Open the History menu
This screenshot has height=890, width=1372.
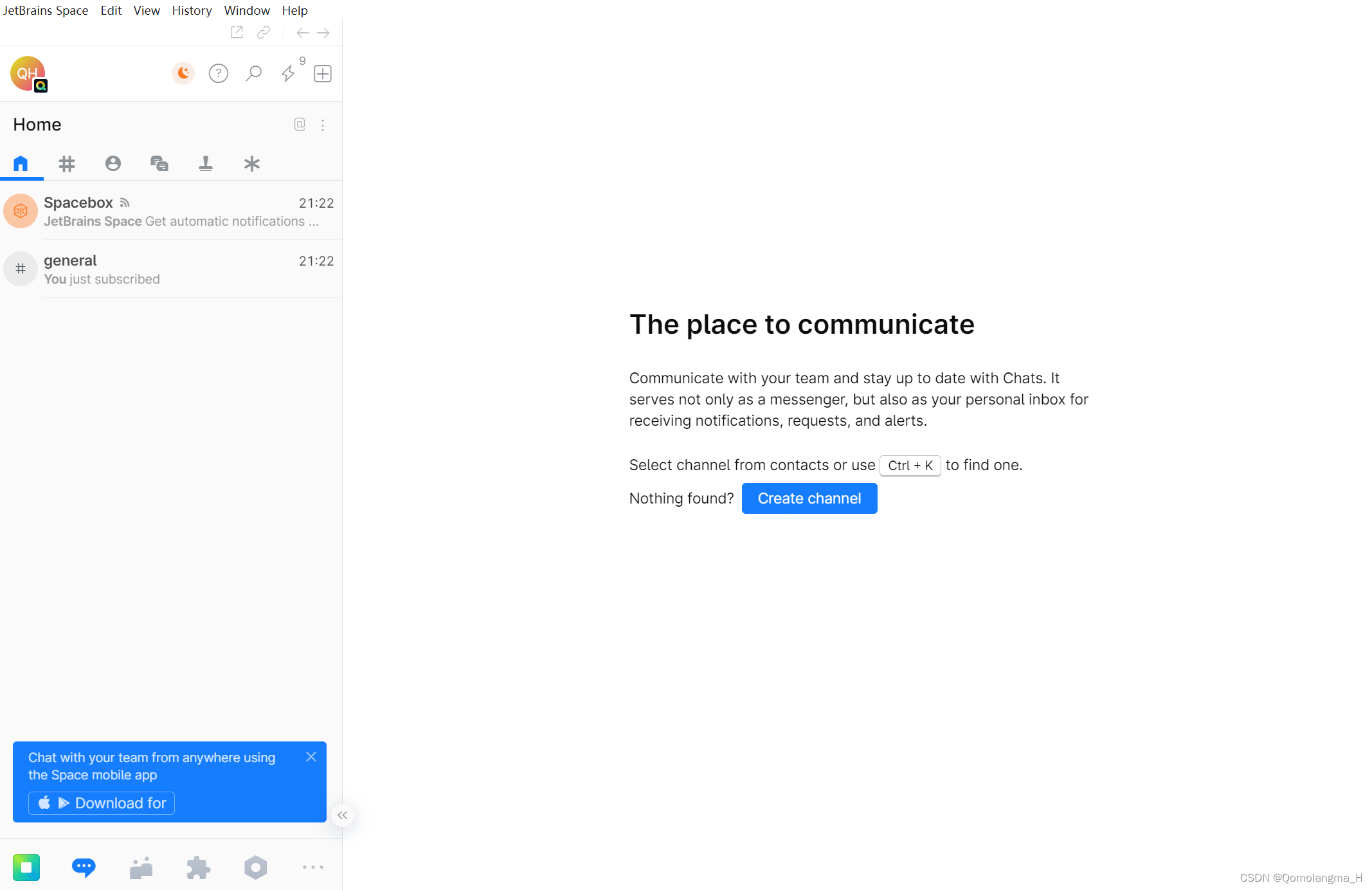pyautogui.click(x=192, y=10)
